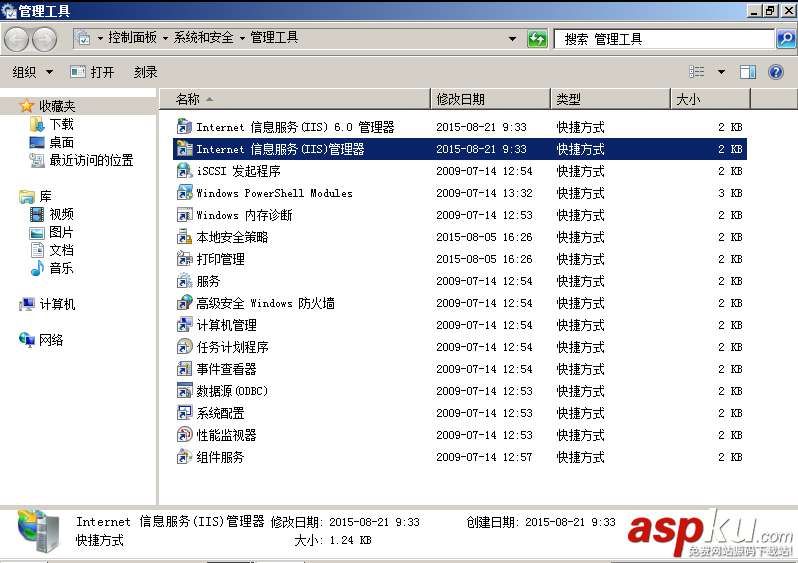Open the help question mark icon
This screenshot has width=798, height=563.
point(776,72)
